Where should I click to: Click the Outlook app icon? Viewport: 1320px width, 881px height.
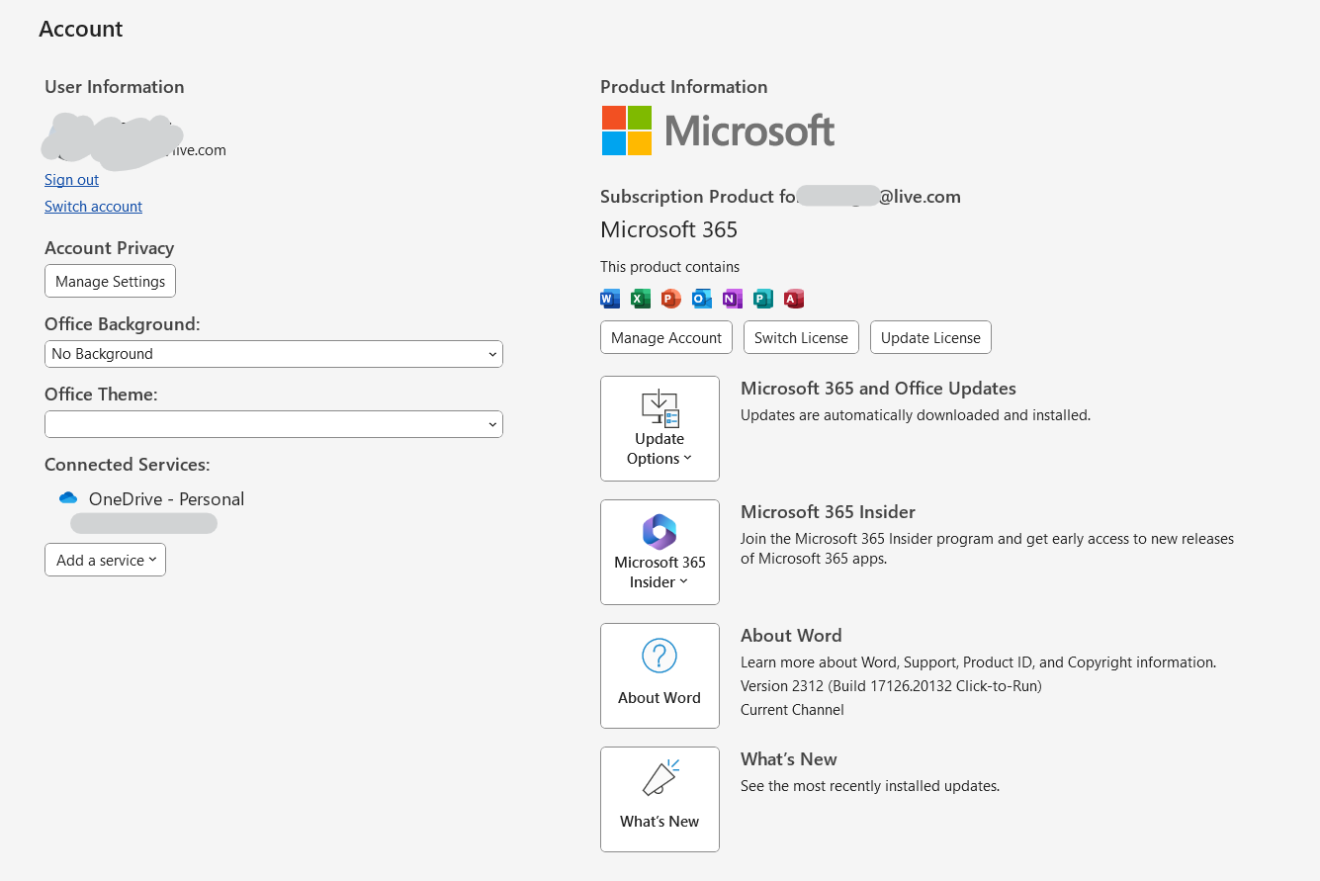[x=702, y=298]
